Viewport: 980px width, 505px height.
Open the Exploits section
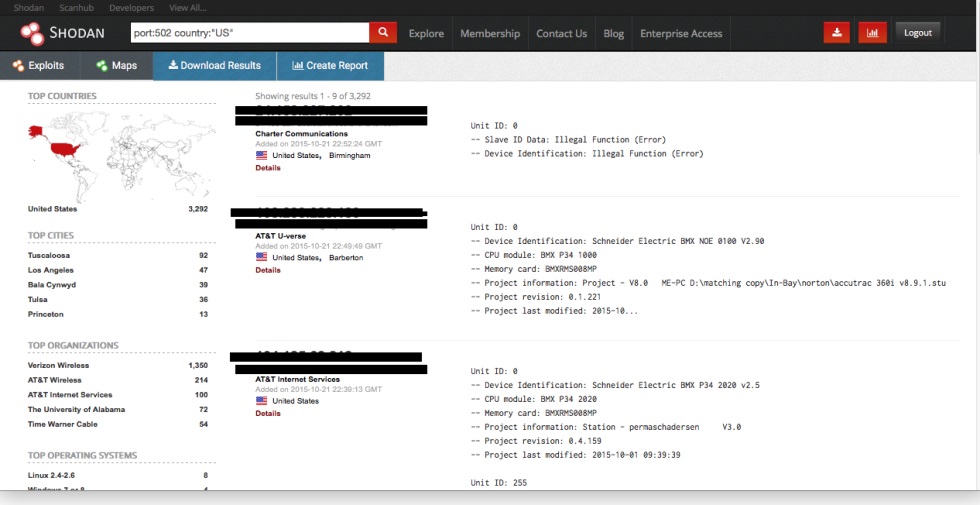[x=39, y=66]
